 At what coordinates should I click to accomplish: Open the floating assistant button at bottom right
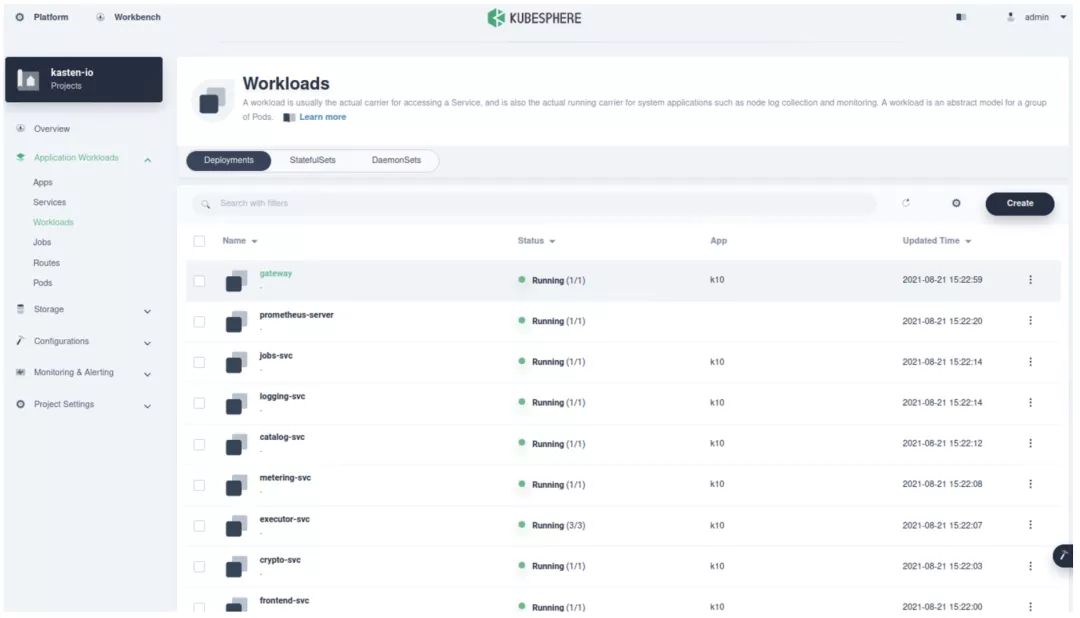tap(1063, 555)
